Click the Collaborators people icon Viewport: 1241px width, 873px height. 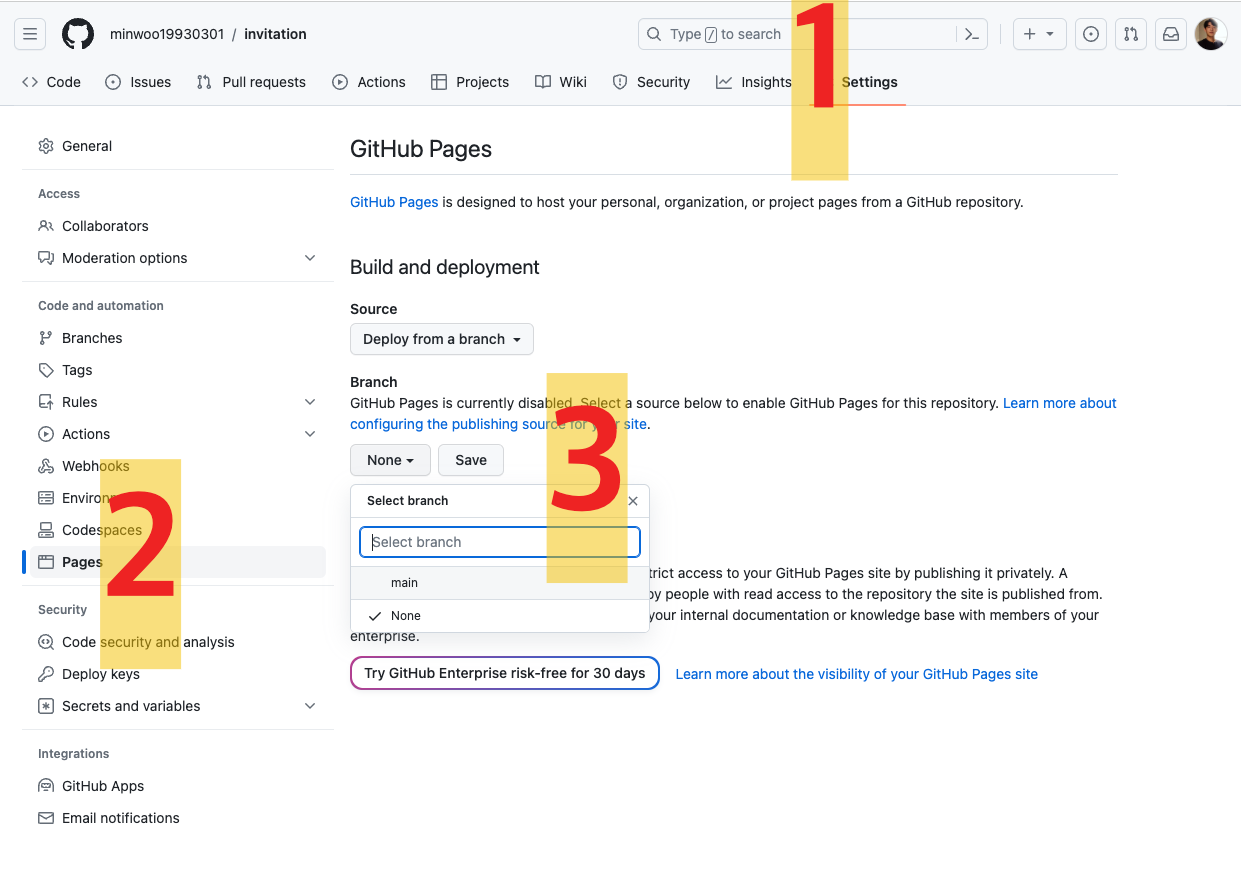coord(46,226)
